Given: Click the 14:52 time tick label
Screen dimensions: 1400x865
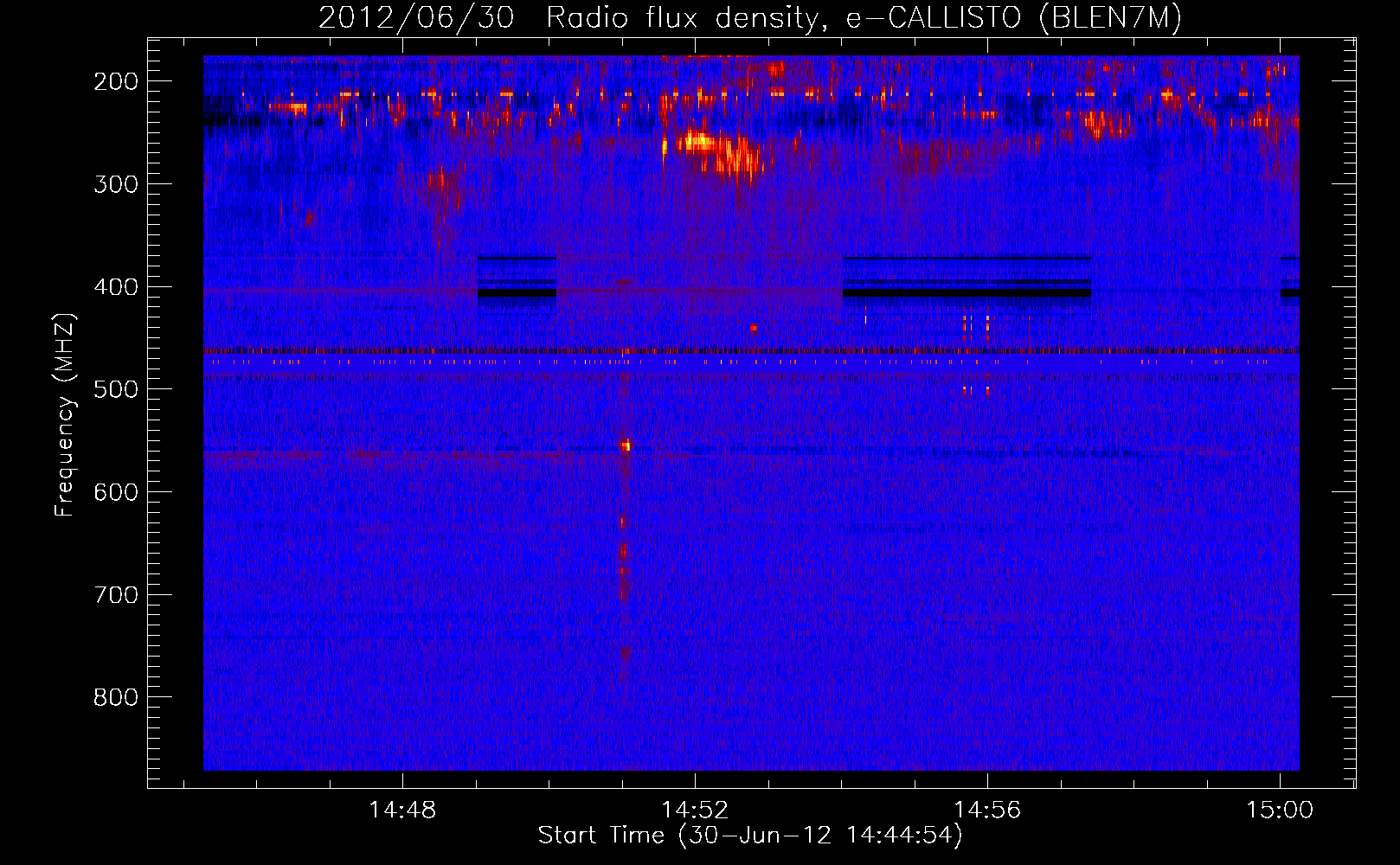Looking at the screenshot, I should (695, 811).
